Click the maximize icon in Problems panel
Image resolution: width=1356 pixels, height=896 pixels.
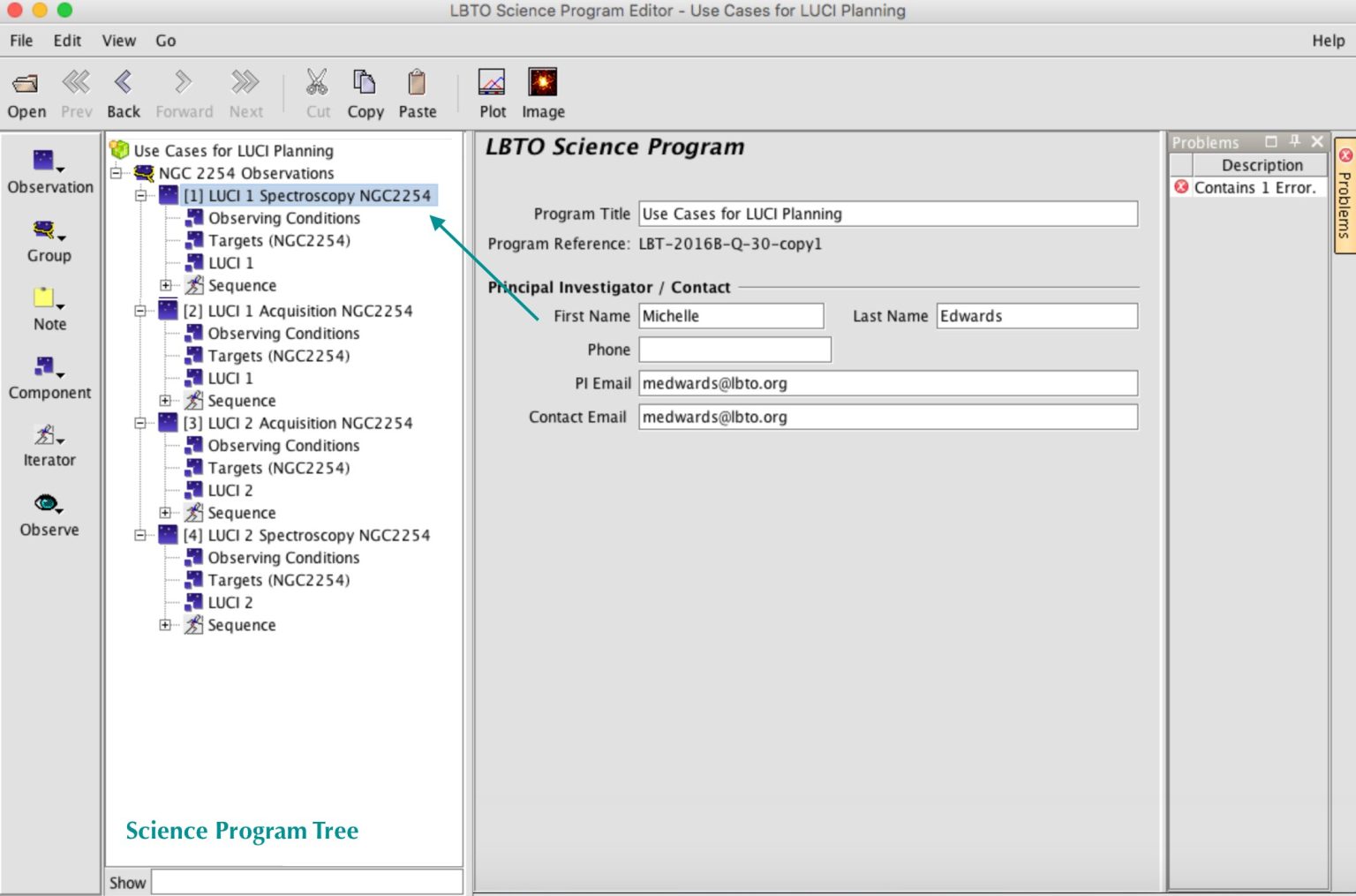coord(1271,141)
